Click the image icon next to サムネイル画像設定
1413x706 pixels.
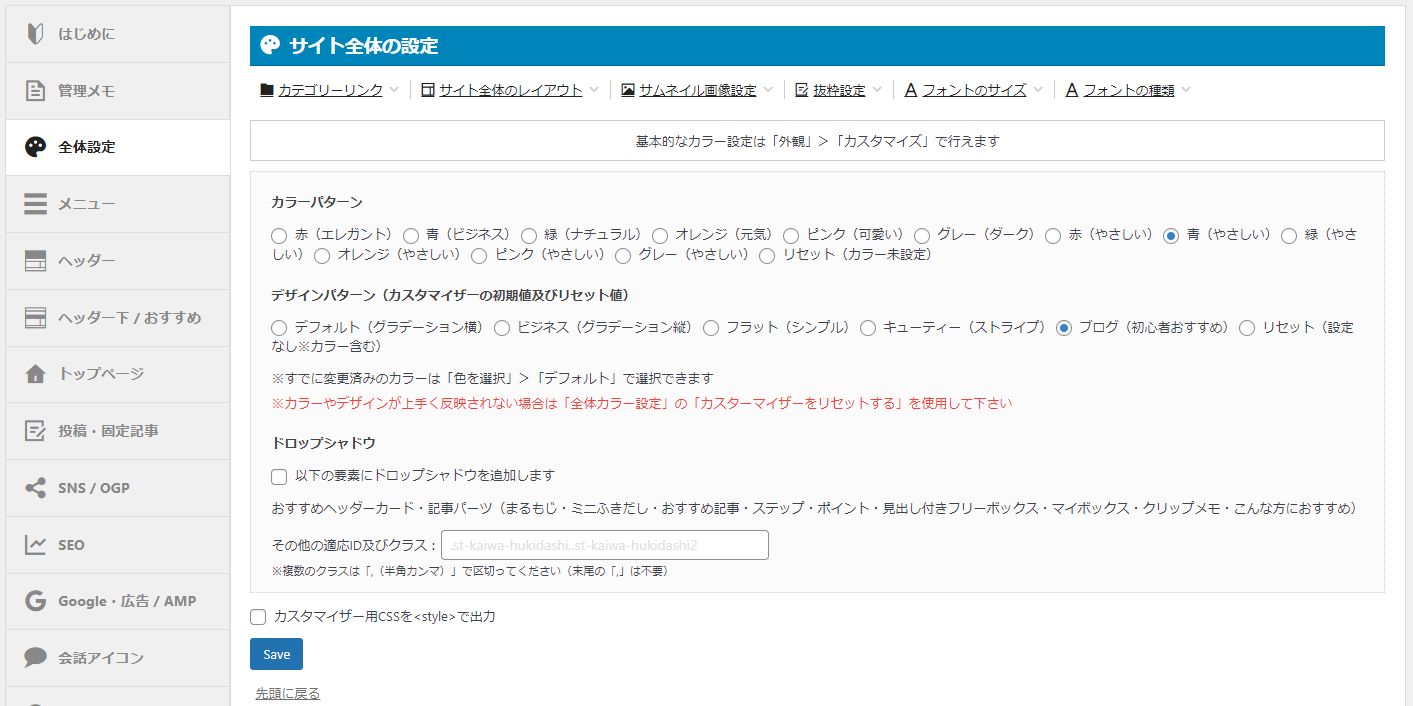pyautogui.click(x=628, y=90)
